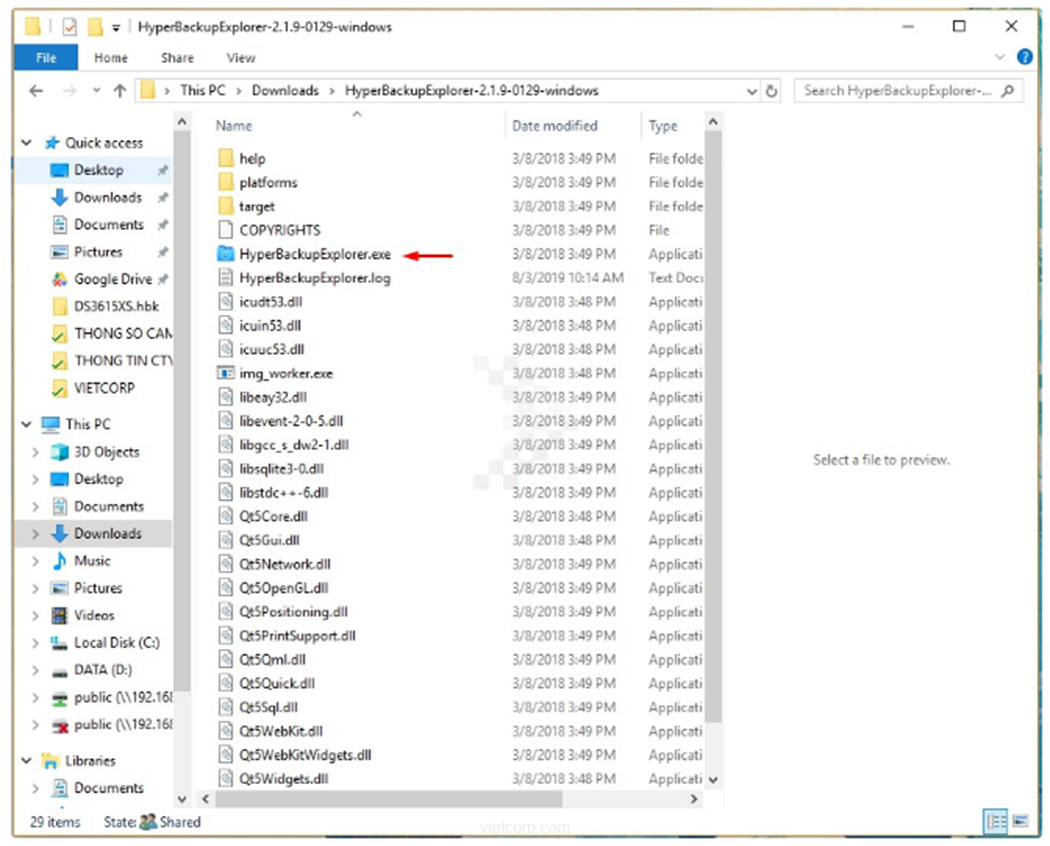Click the Back arrow navigation icon
Screen dimensions: 1050x846
click(37, 91)
